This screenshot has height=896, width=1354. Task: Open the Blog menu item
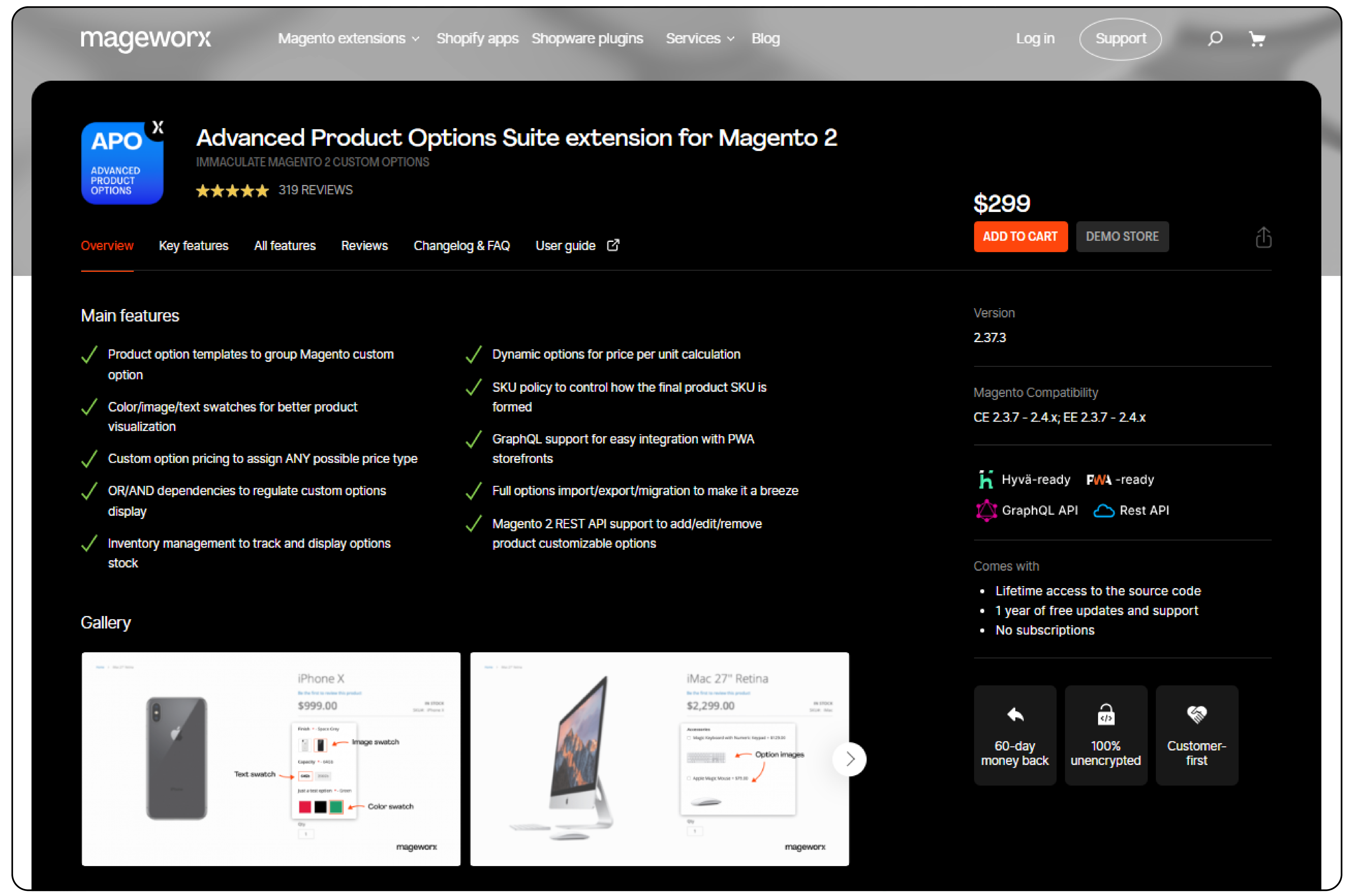pos(766,38)
